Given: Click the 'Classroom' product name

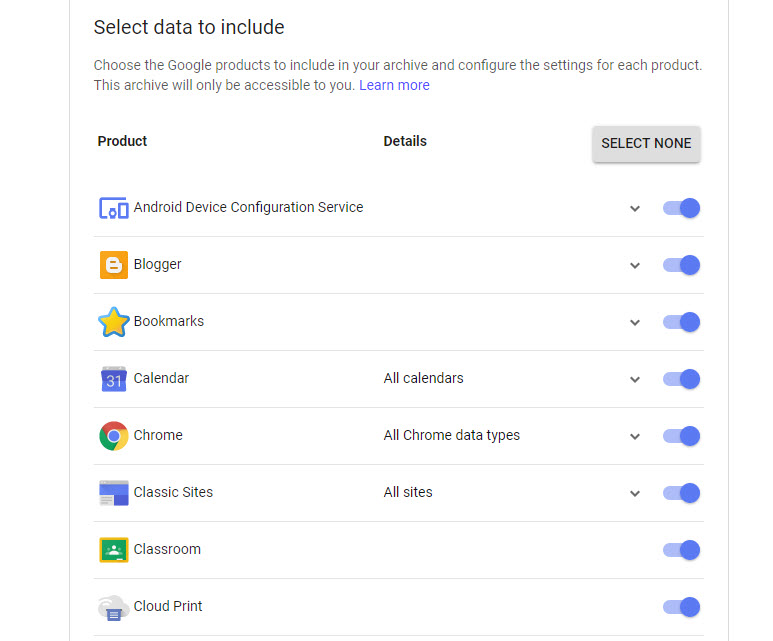Looking at the screenshot, I should coord(167,549).
